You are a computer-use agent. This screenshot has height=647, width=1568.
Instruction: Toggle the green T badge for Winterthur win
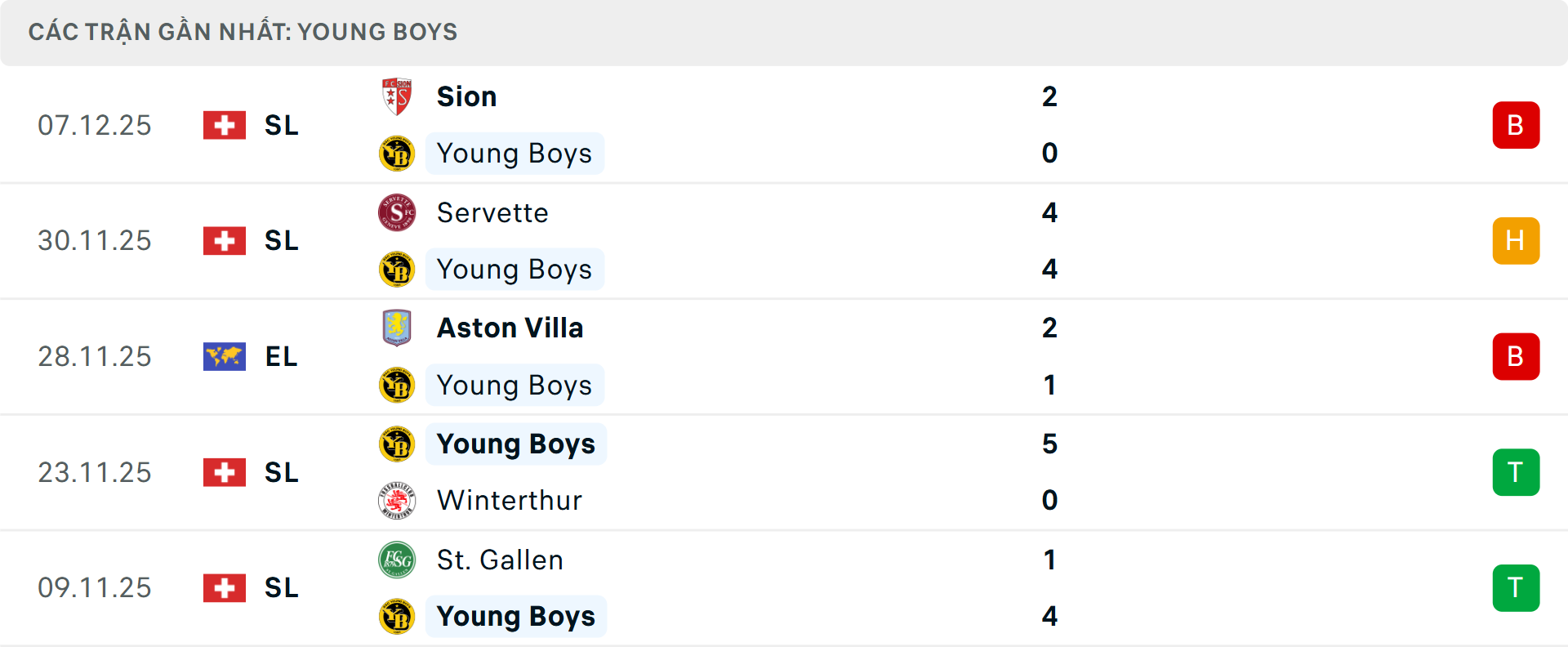click(1516, 472)
